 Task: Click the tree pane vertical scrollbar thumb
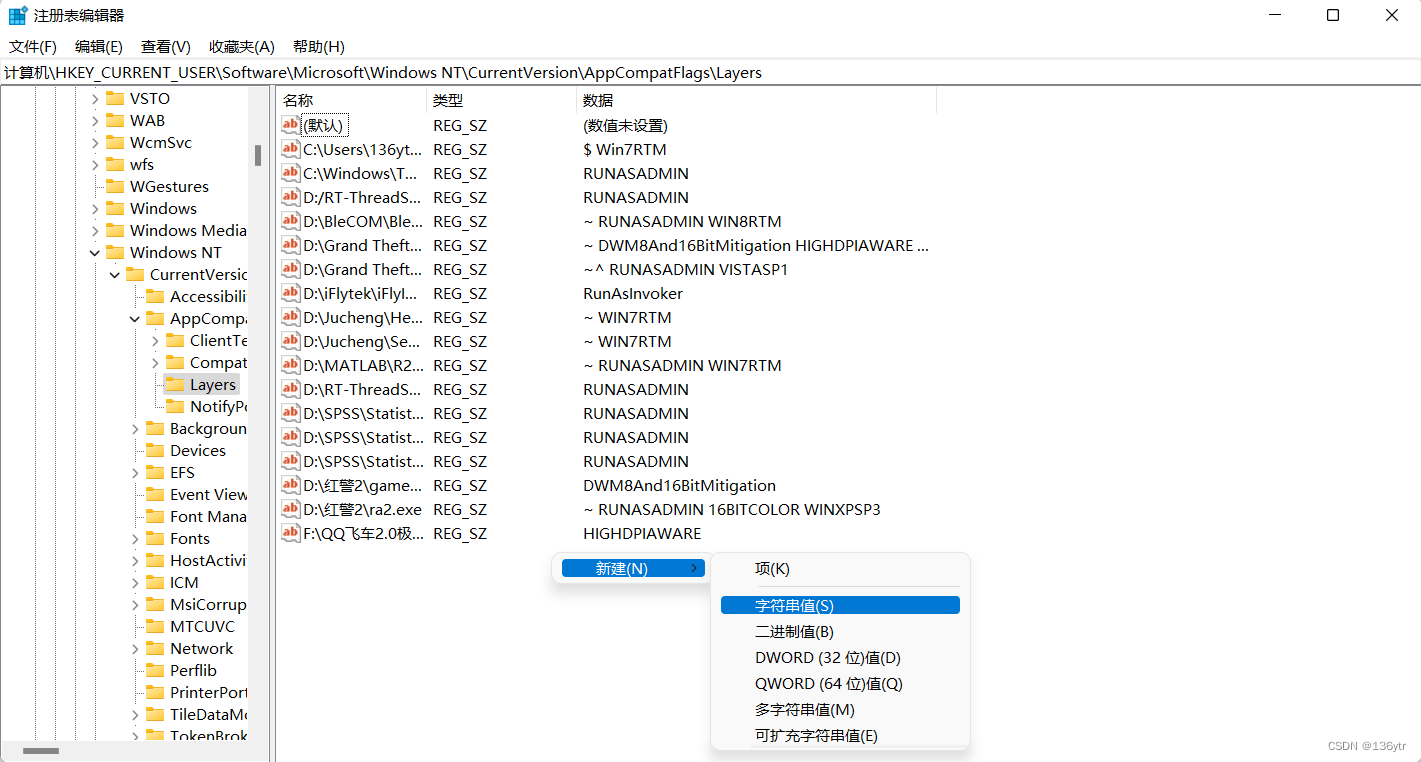(x=257, y=155)
